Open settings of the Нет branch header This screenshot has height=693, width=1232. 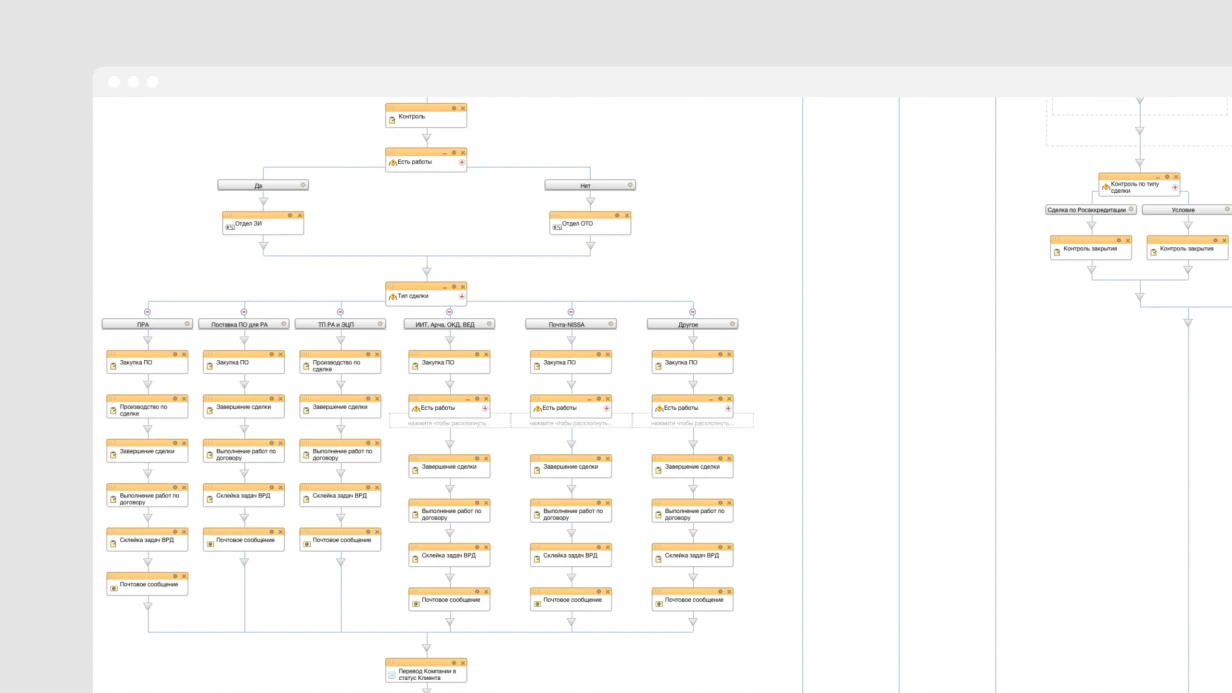(x=630, y=185)
